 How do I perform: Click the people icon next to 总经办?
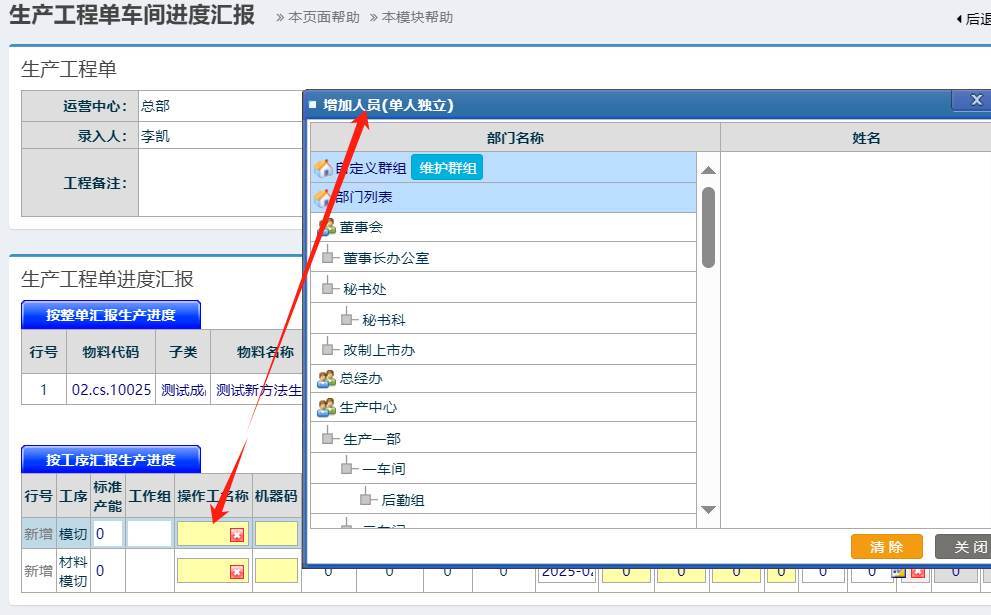click(x=327, y=379)
